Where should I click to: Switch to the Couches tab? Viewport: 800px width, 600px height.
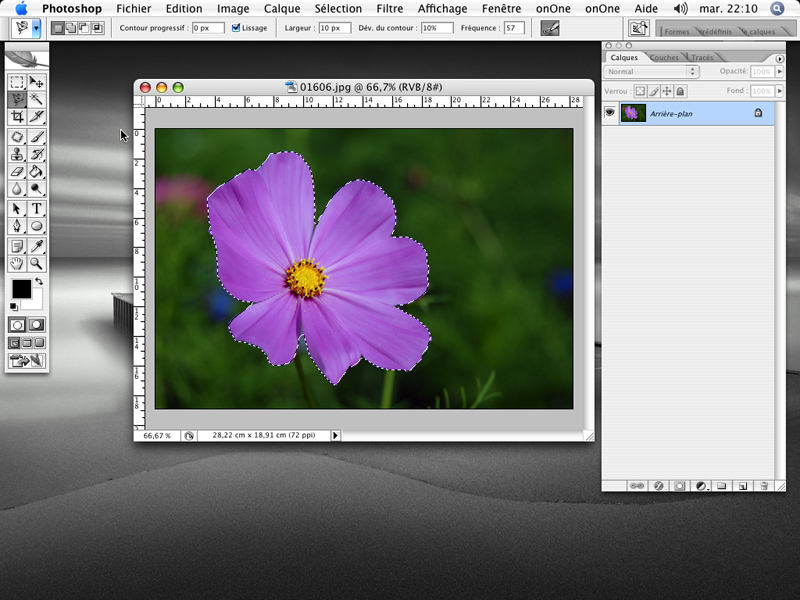pos(665,58)
